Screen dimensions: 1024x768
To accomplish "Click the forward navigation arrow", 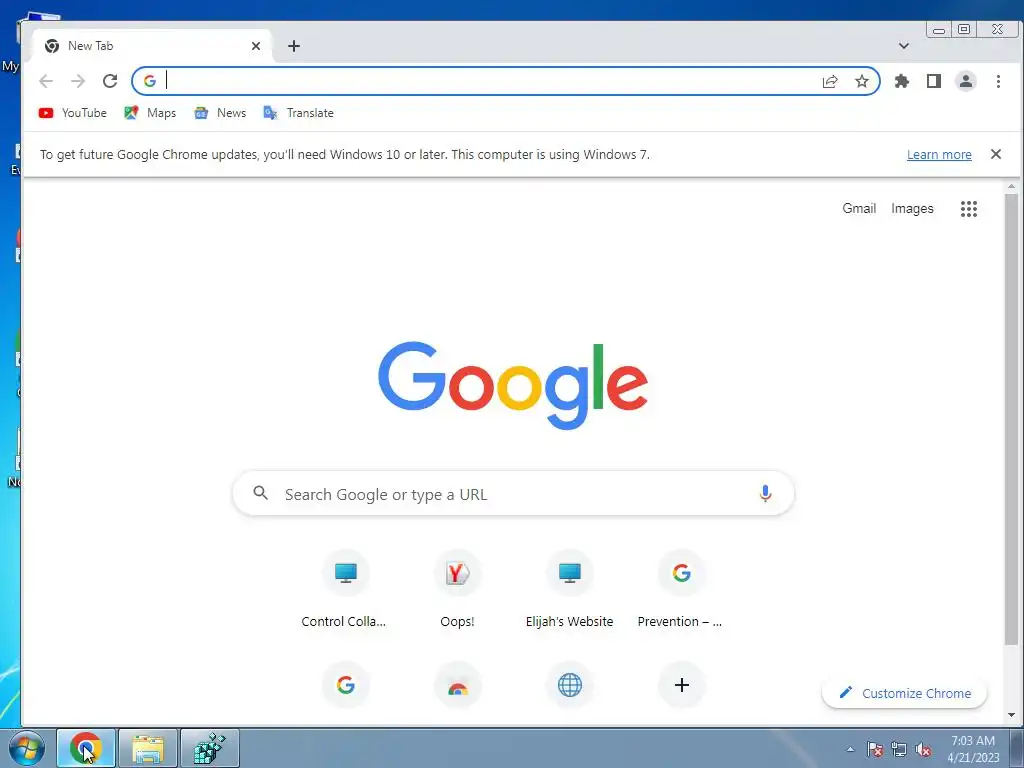I will pos(78,81).
